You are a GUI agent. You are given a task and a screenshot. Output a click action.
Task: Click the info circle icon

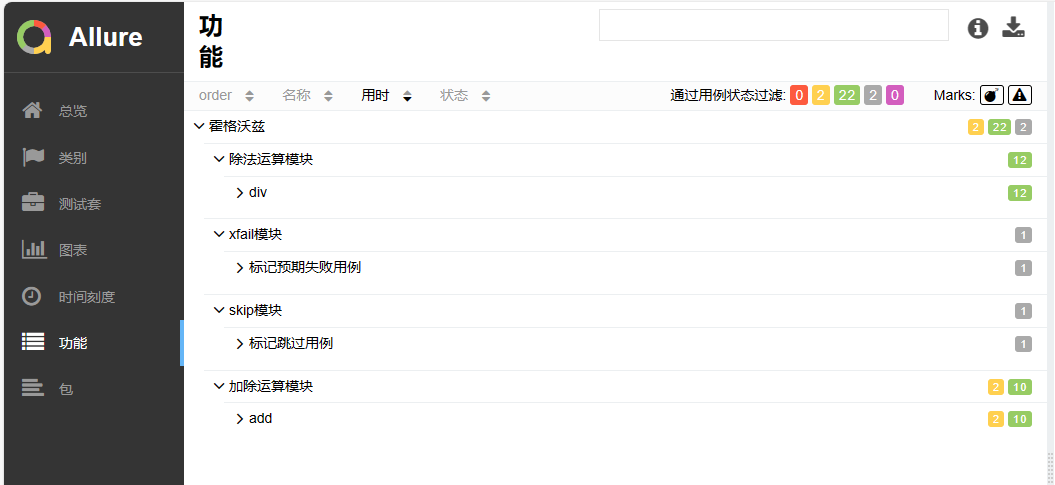(x=978, y=28)
